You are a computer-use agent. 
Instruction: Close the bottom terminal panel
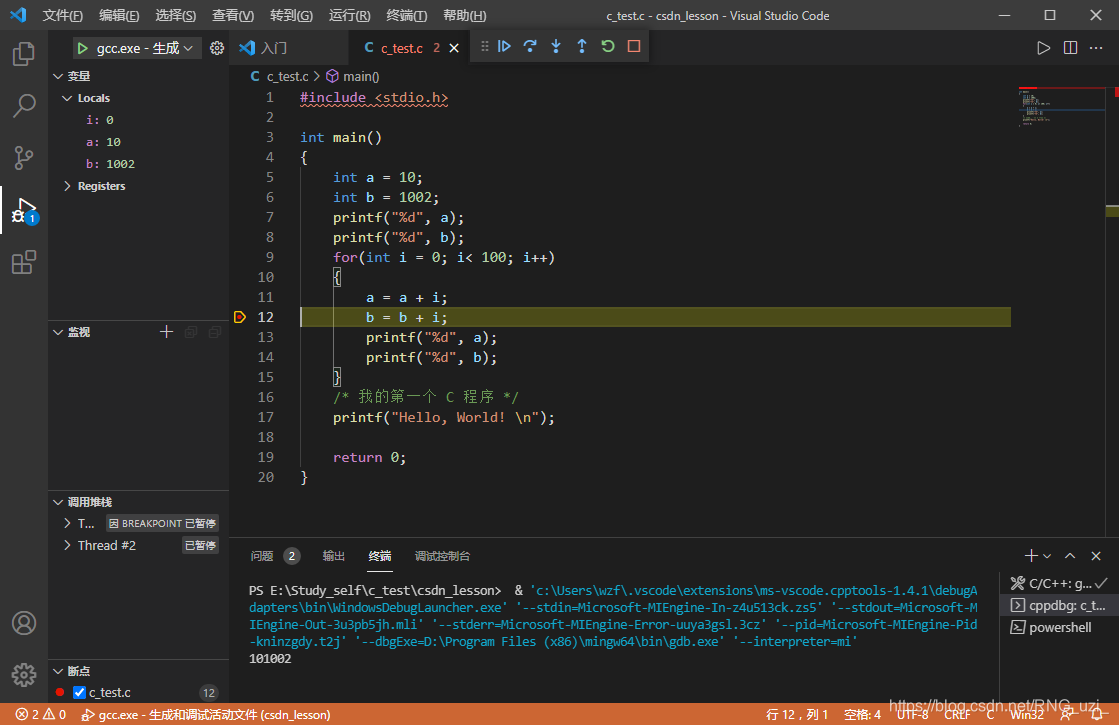click(1096, 556)
